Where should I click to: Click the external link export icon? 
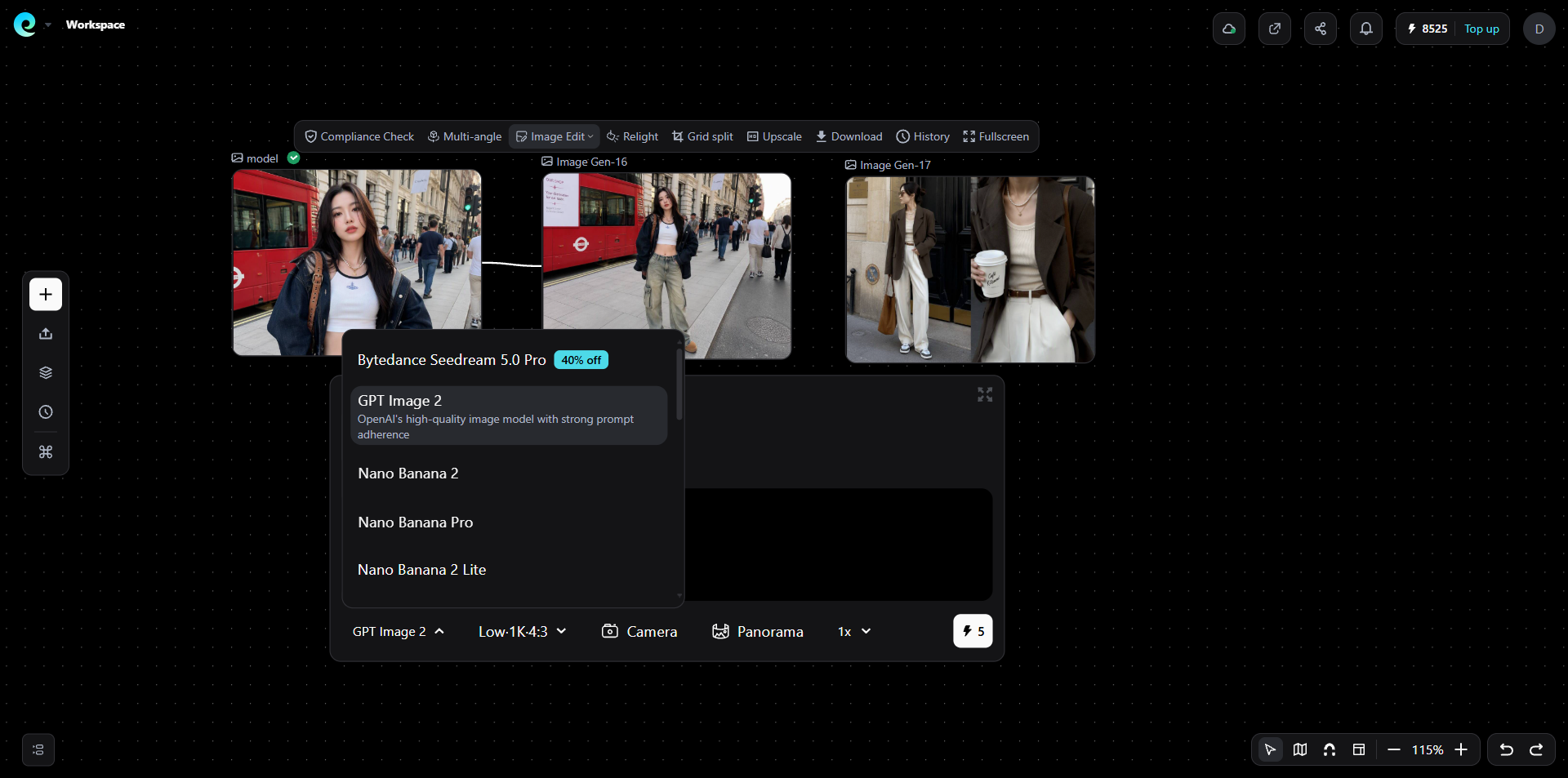pos(1275,29)
